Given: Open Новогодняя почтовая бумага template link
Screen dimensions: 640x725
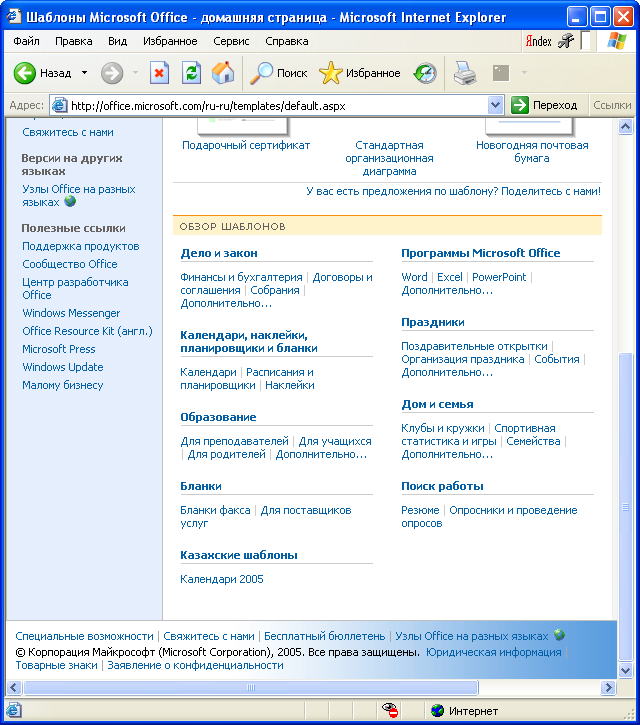Looking at the screenshot, I should (x=532, y=152).
